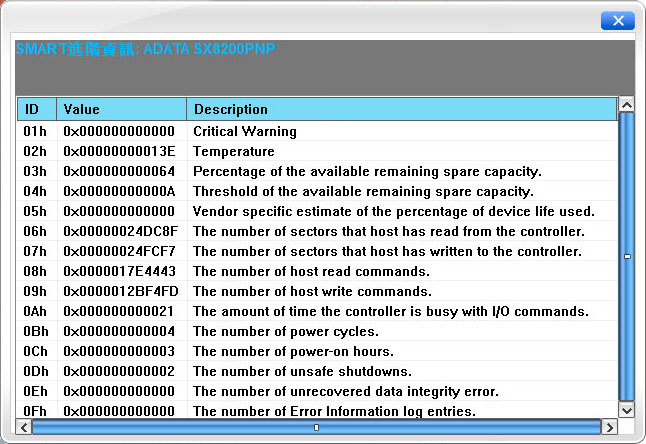This screenshot has width=646, height=444.
Task: Select ID cell 04h
Action: (35, 192)
